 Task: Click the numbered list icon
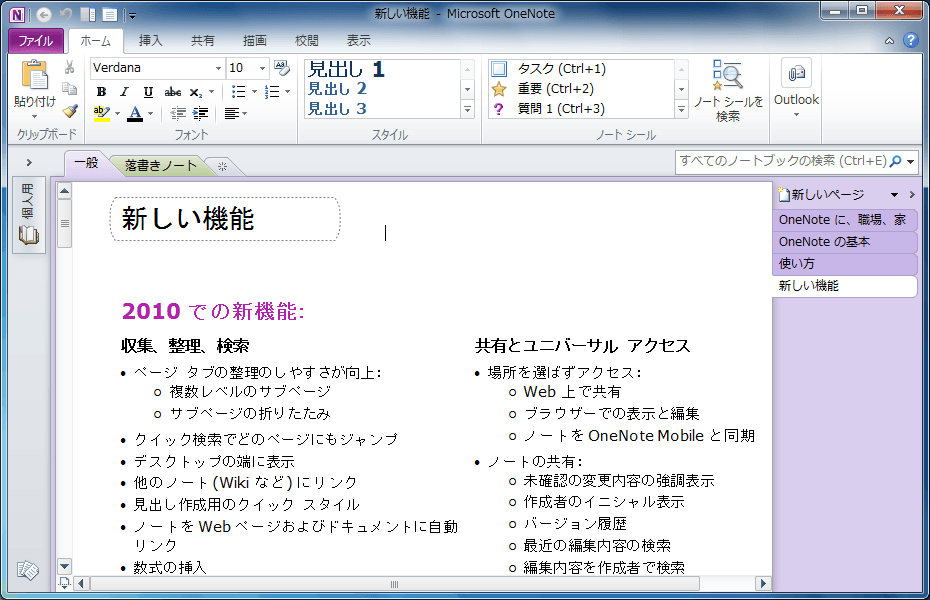[272, 92]
